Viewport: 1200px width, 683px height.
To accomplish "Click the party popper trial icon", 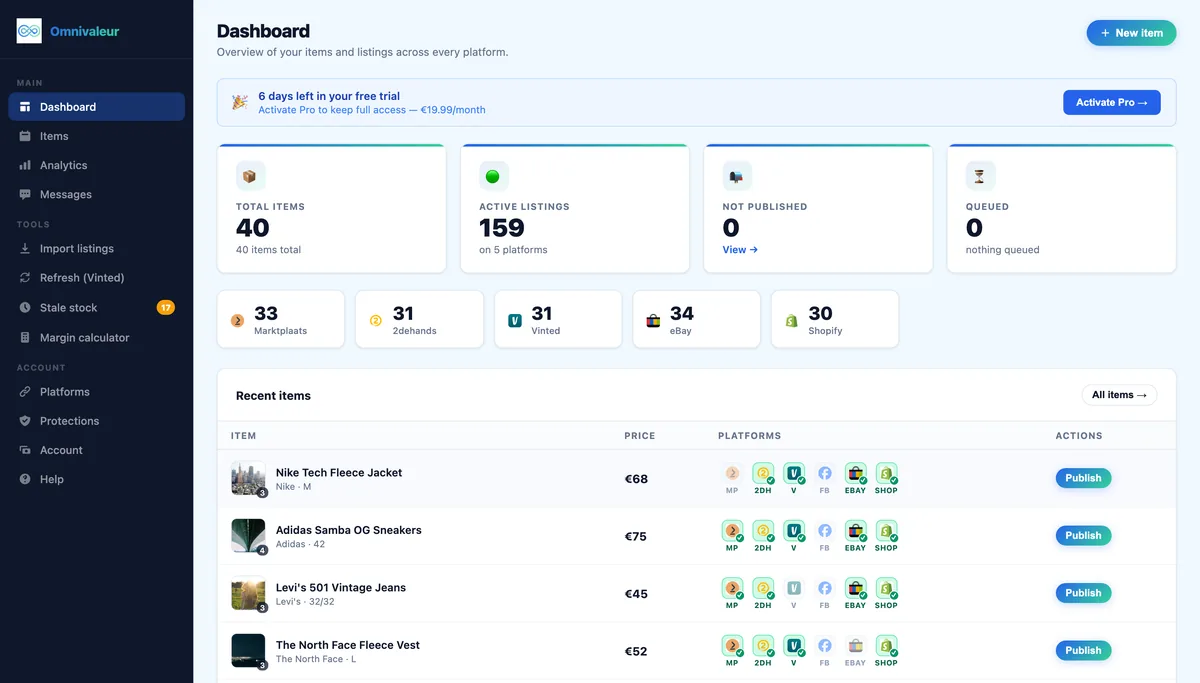I will [x=240, y=102].
